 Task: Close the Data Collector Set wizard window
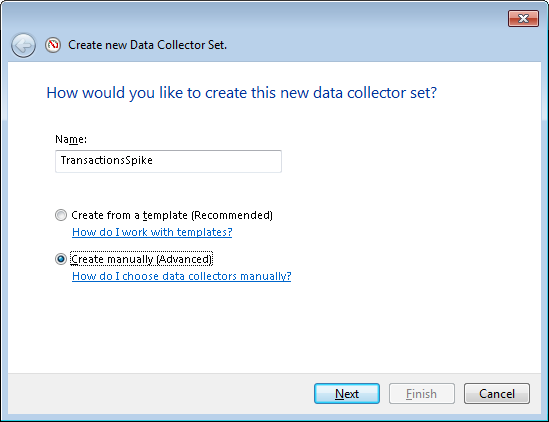[x=523, y=18]
